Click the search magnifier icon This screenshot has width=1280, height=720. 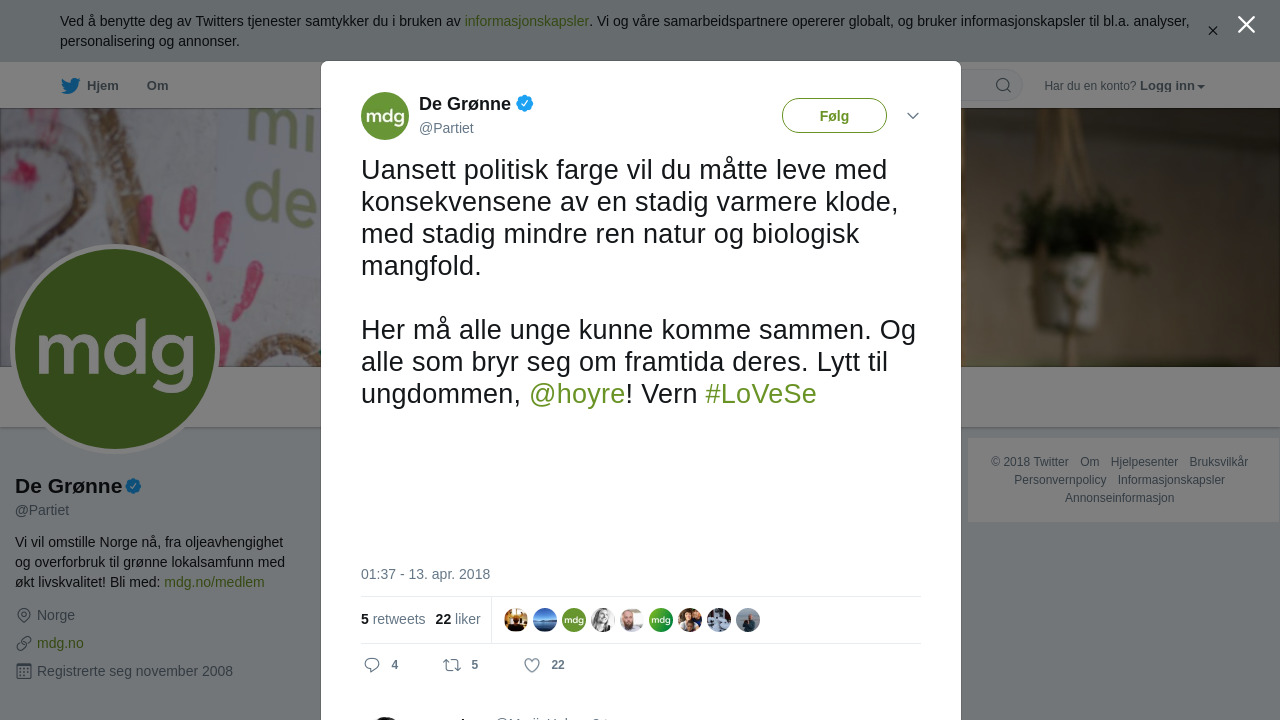point(1003,85)
